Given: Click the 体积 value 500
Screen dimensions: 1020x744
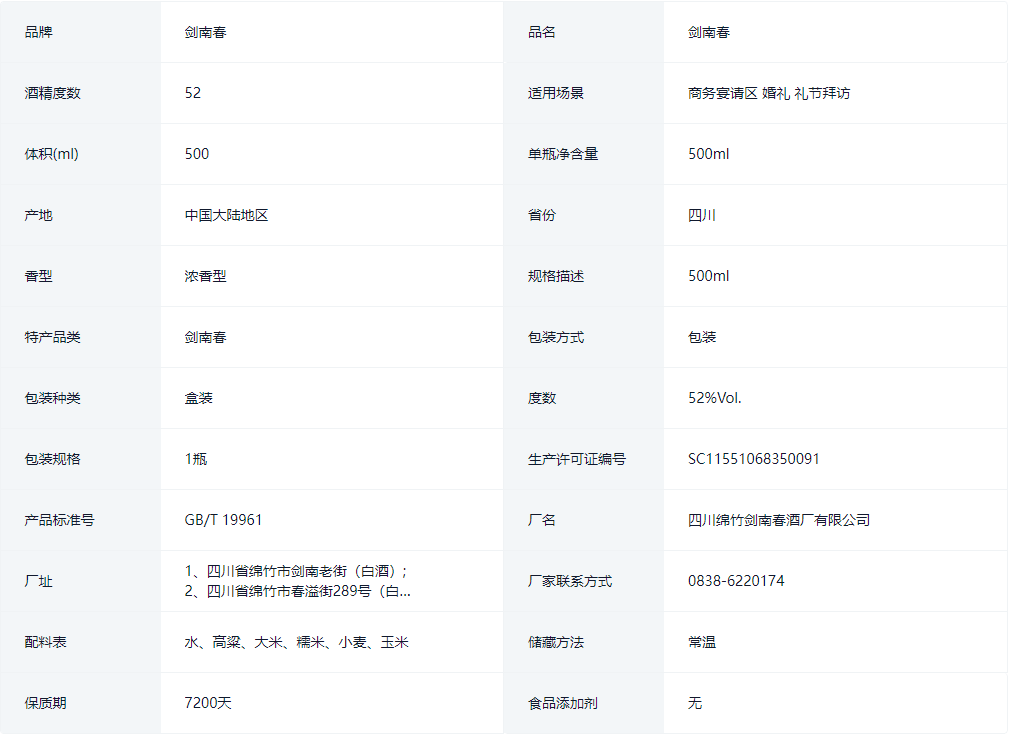Looking at the screenshot, I should pyautogui.click(x=196, y=154).
